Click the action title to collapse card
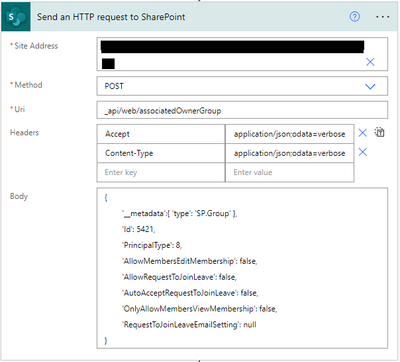400x362 pixels. coord(111,17)
